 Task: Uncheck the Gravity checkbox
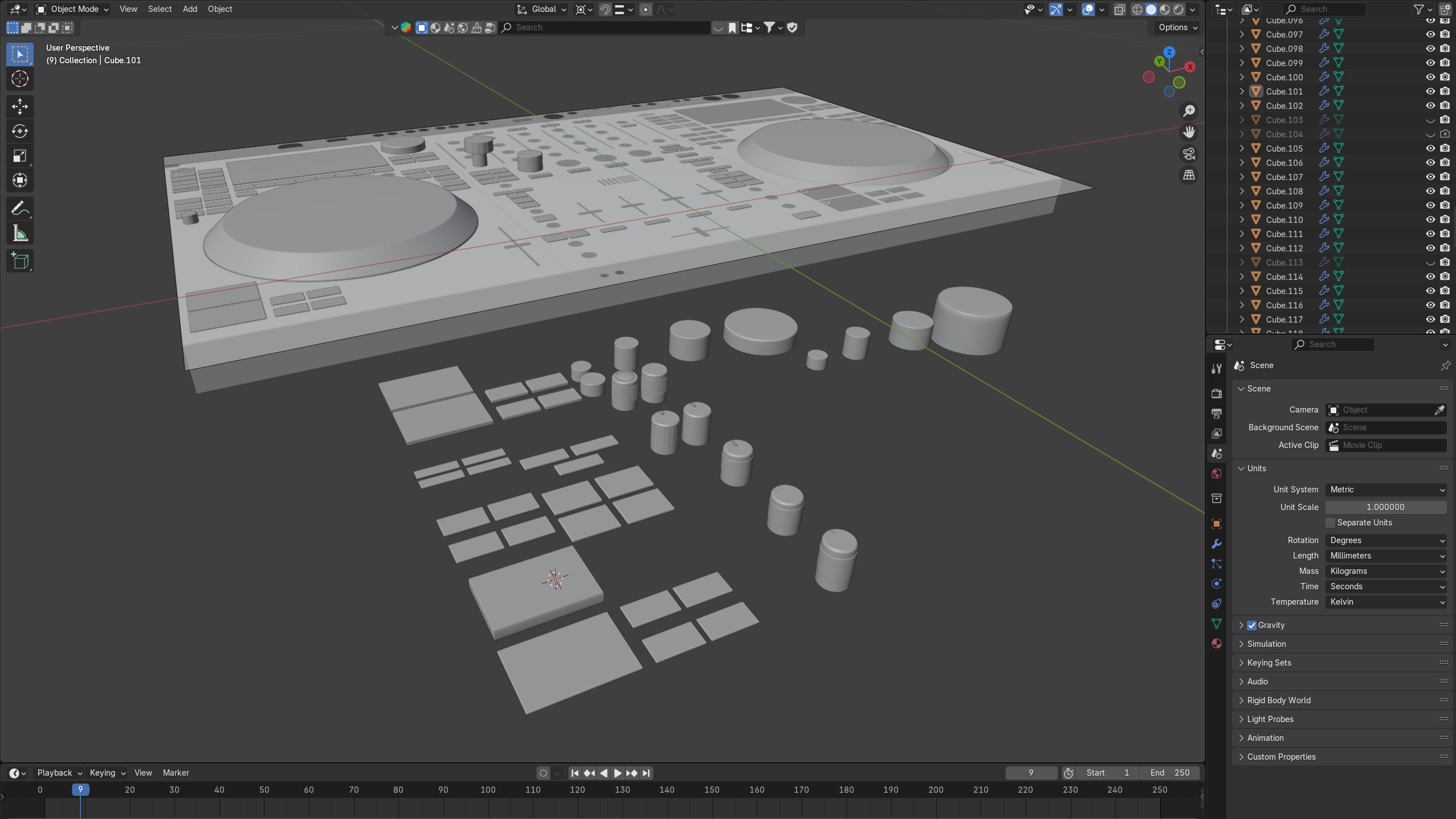tap(1252, 625)
